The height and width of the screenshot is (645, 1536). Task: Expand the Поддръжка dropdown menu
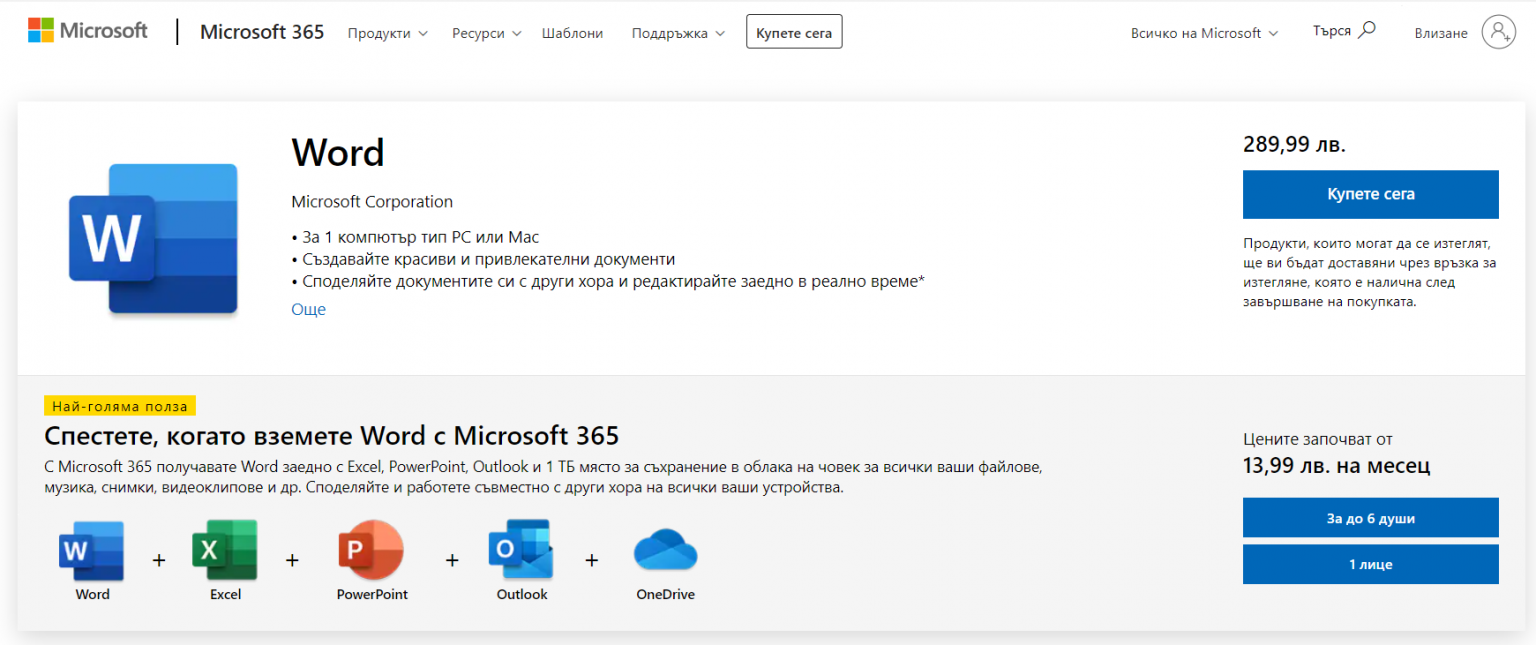click(678, 33)
